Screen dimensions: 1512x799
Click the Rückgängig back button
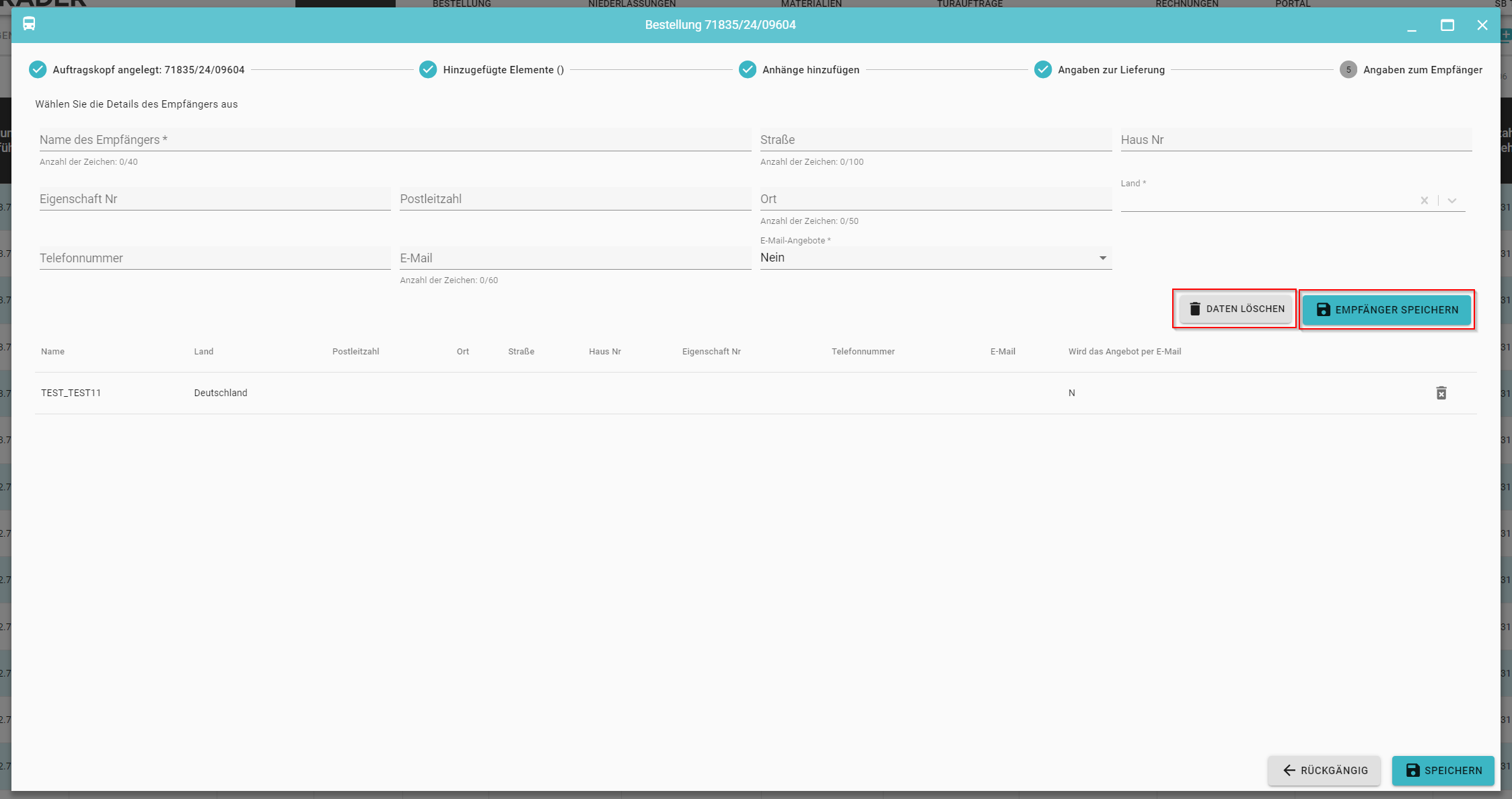pos(1324,770)
